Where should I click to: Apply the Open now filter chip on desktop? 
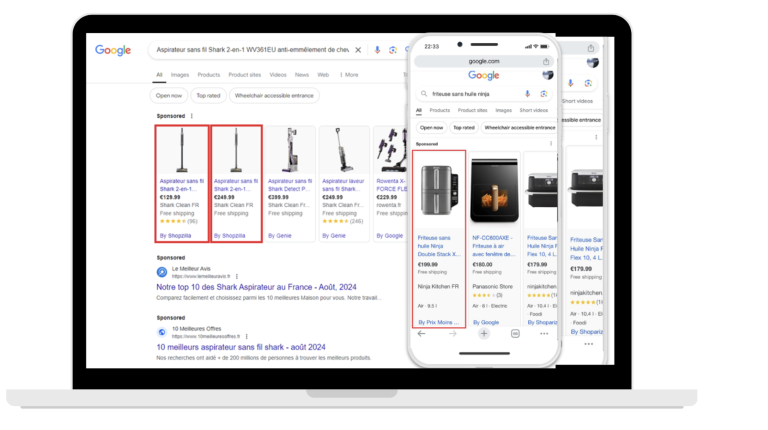pos(169,96)
